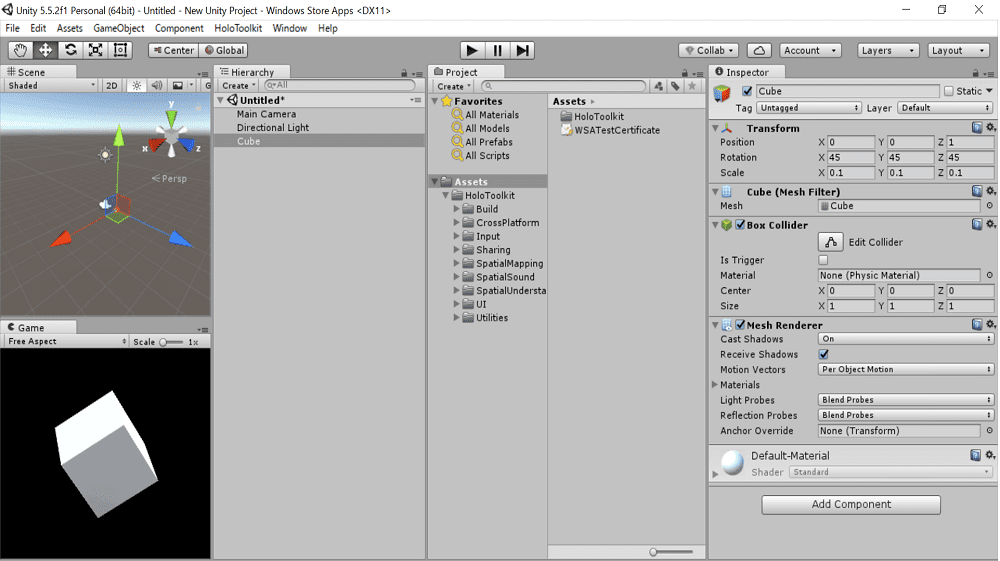1000x561 pixels.
Task: Select the Scale tool
Action: coord(95,50)
